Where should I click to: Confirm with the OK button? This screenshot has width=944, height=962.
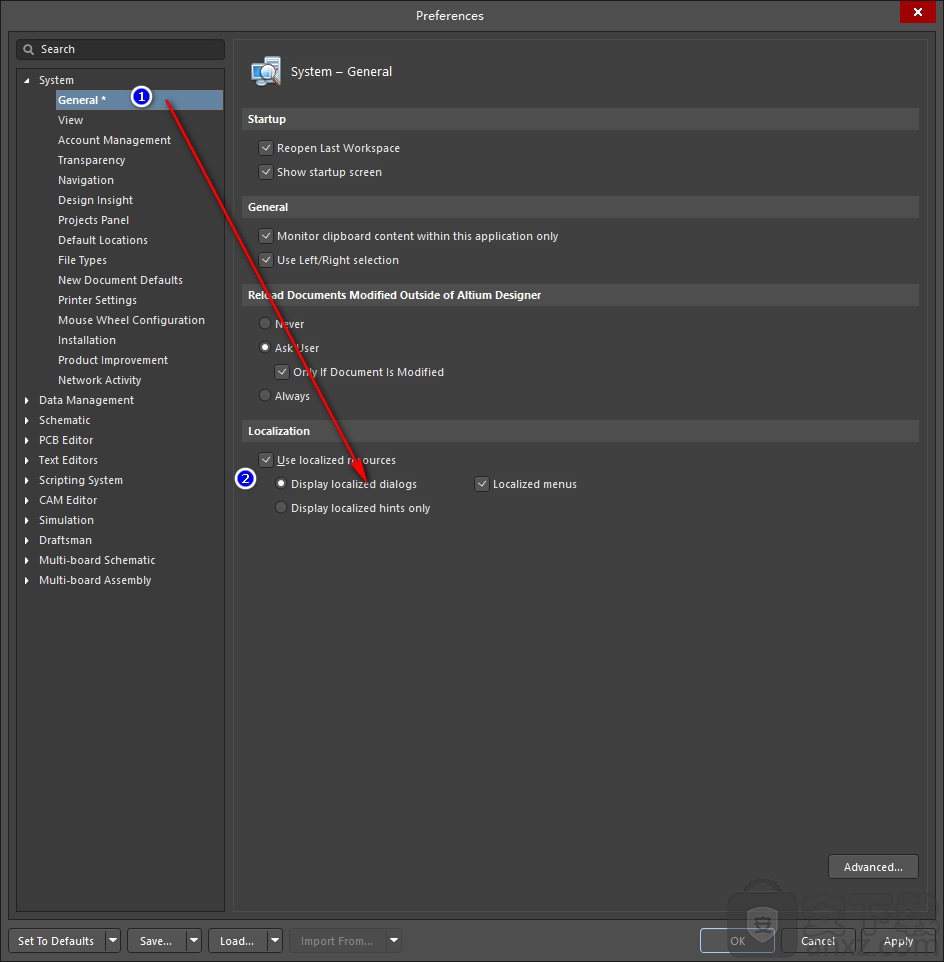click(x=737, y=941)
